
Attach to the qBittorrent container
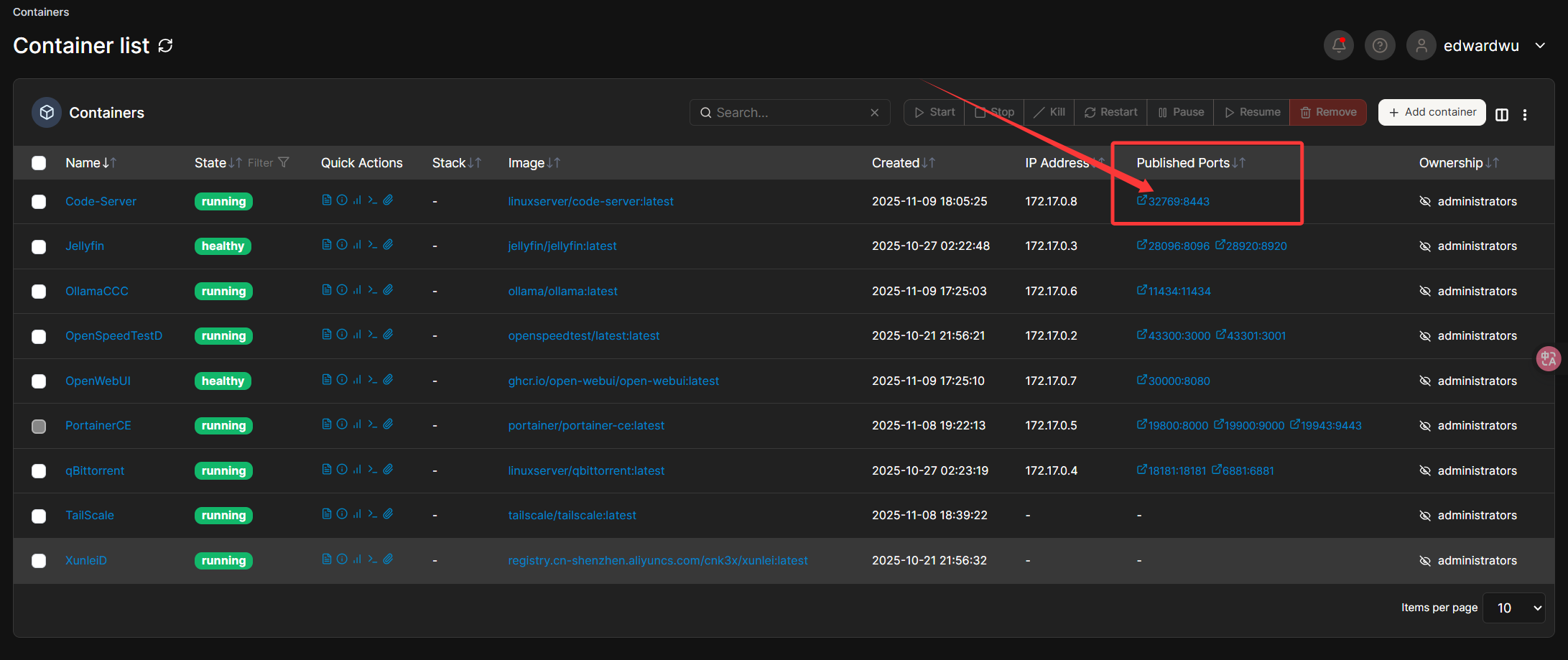point(388,470)
